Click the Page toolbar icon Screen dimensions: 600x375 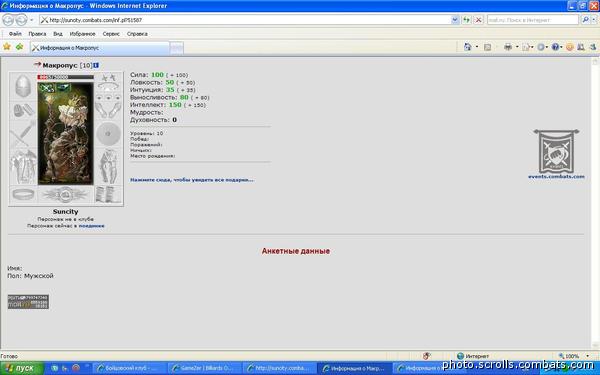click(527, 47)
